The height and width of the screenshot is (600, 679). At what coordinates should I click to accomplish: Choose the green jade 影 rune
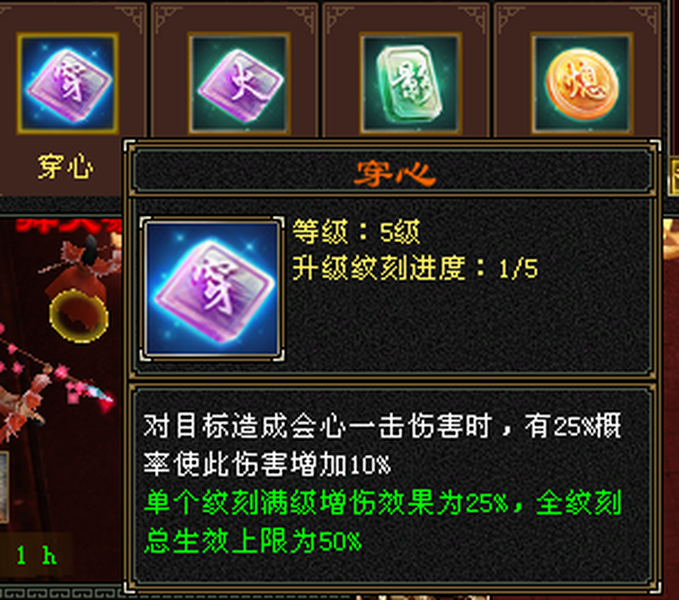click(410, 83)
